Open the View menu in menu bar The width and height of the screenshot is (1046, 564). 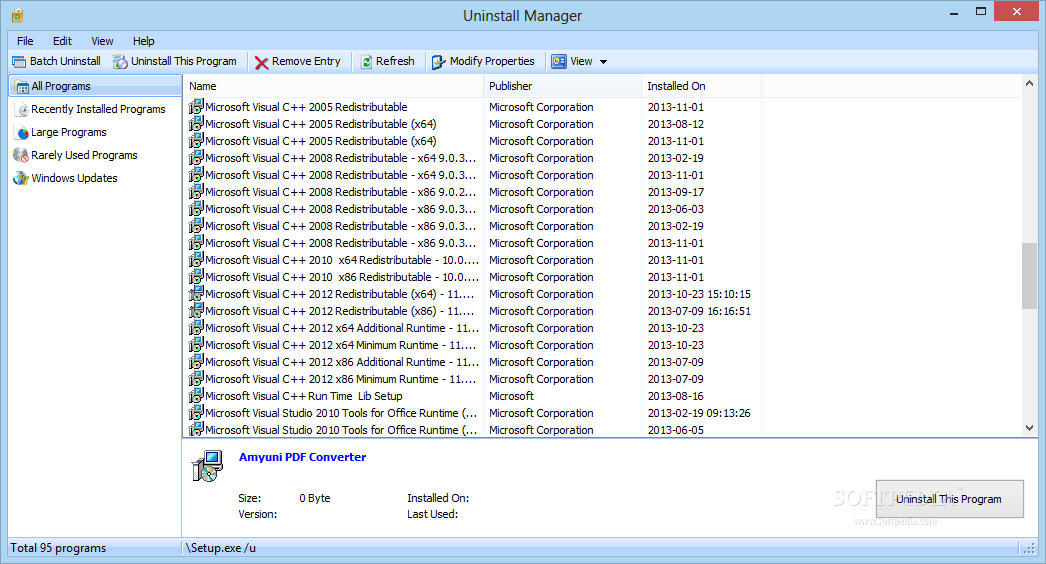pyautogui.click(x=102, y=41)
